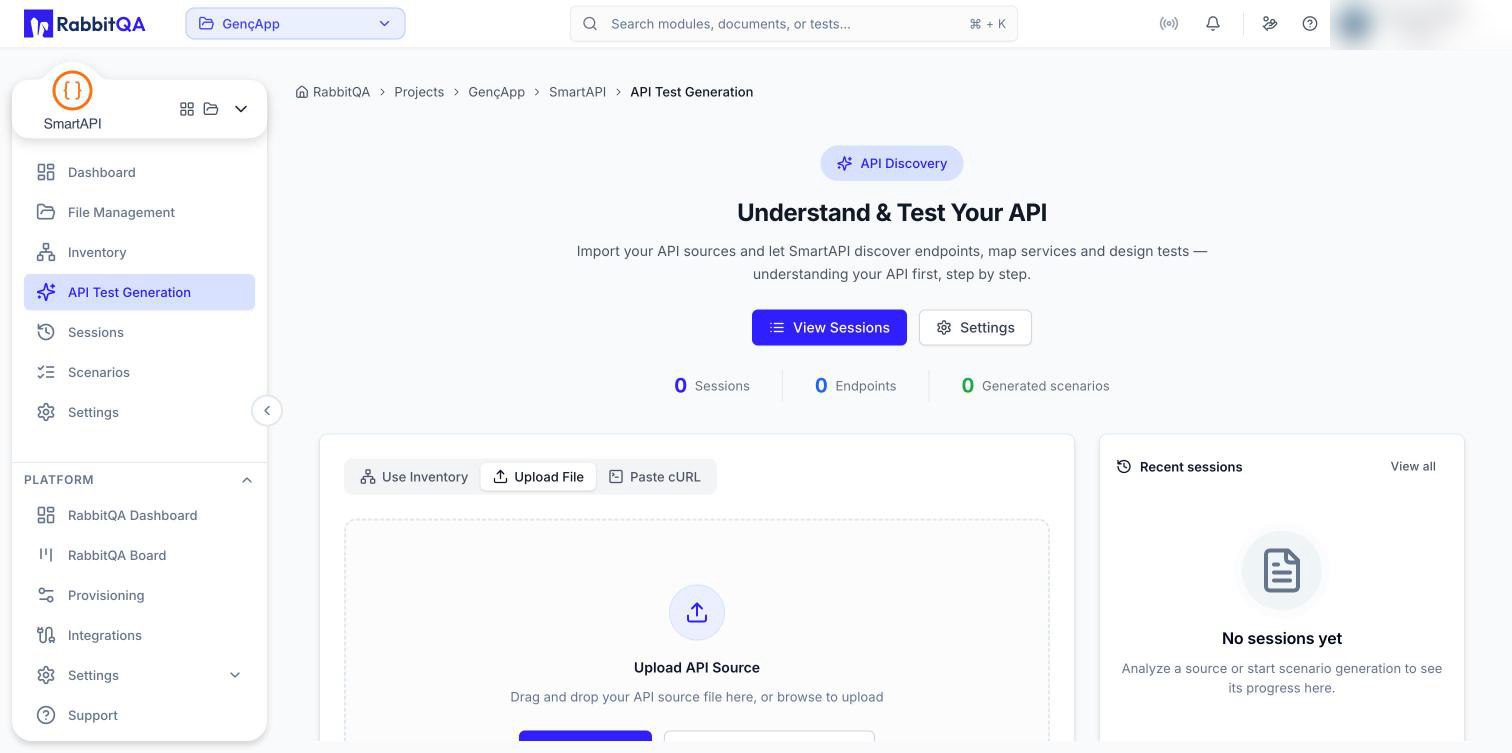Click the search modules input field

(794, 24)
